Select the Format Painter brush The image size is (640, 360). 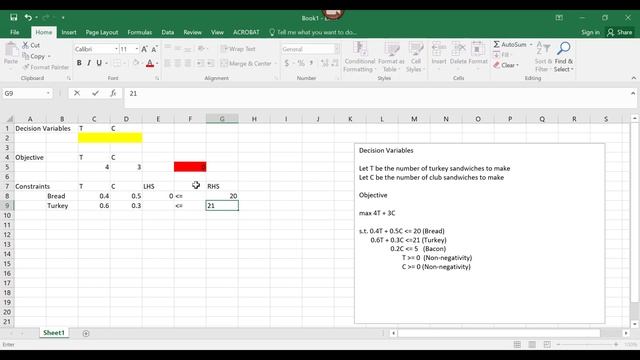click(26, 67)
